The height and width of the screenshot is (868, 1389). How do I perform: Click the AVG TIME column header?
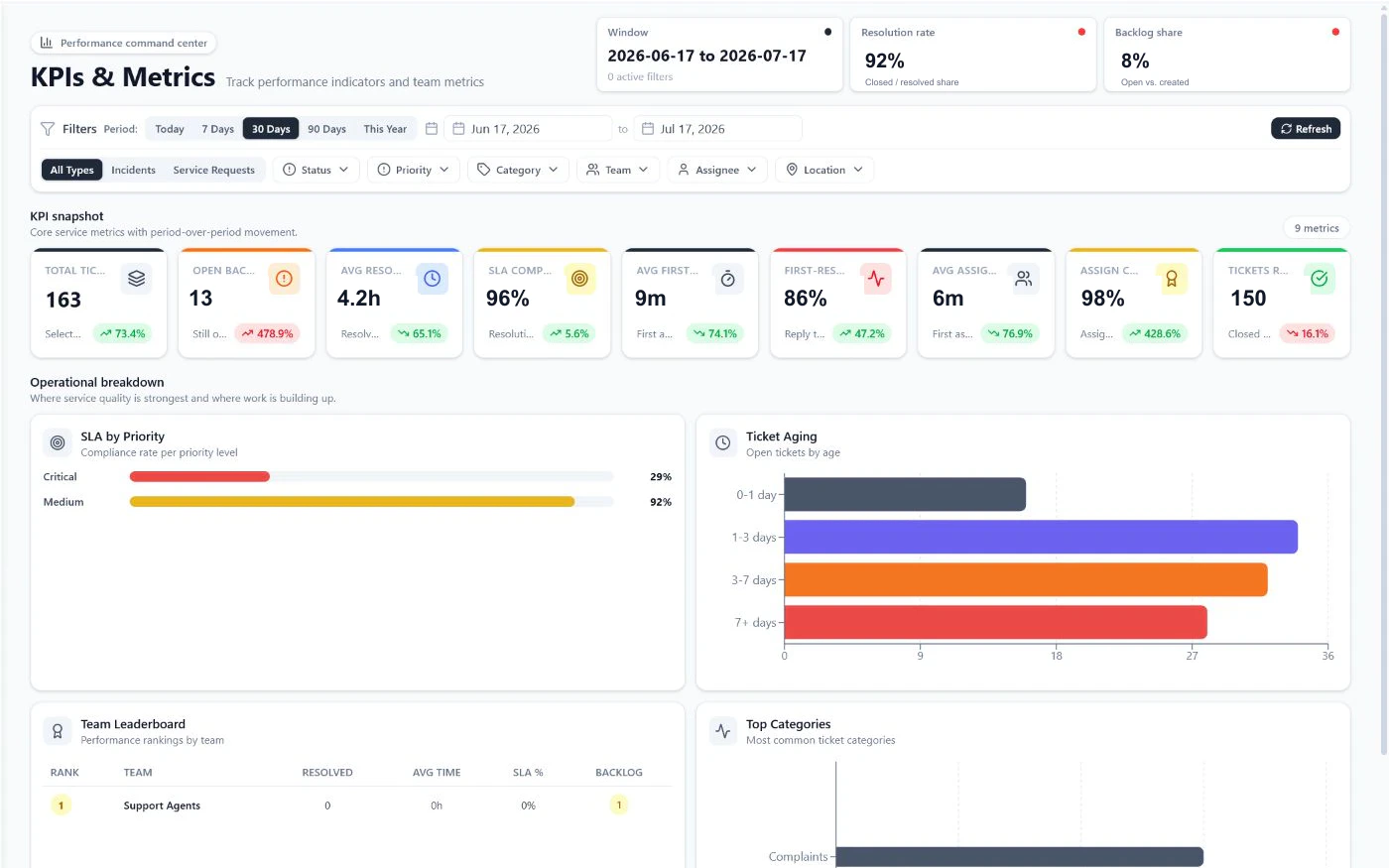coord(437,773)
